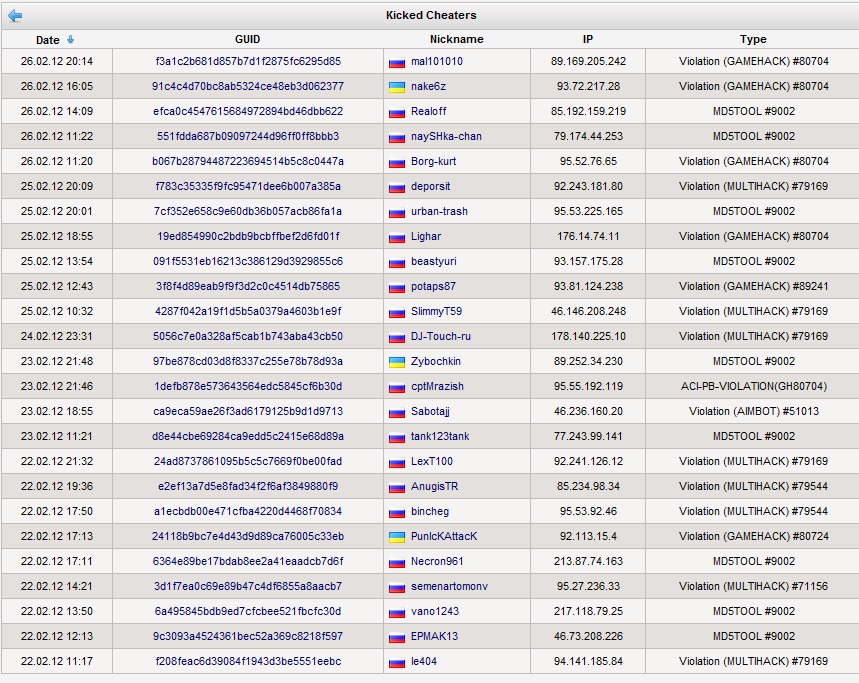
Task: Click the GUID column header
Action: point(248,39)
